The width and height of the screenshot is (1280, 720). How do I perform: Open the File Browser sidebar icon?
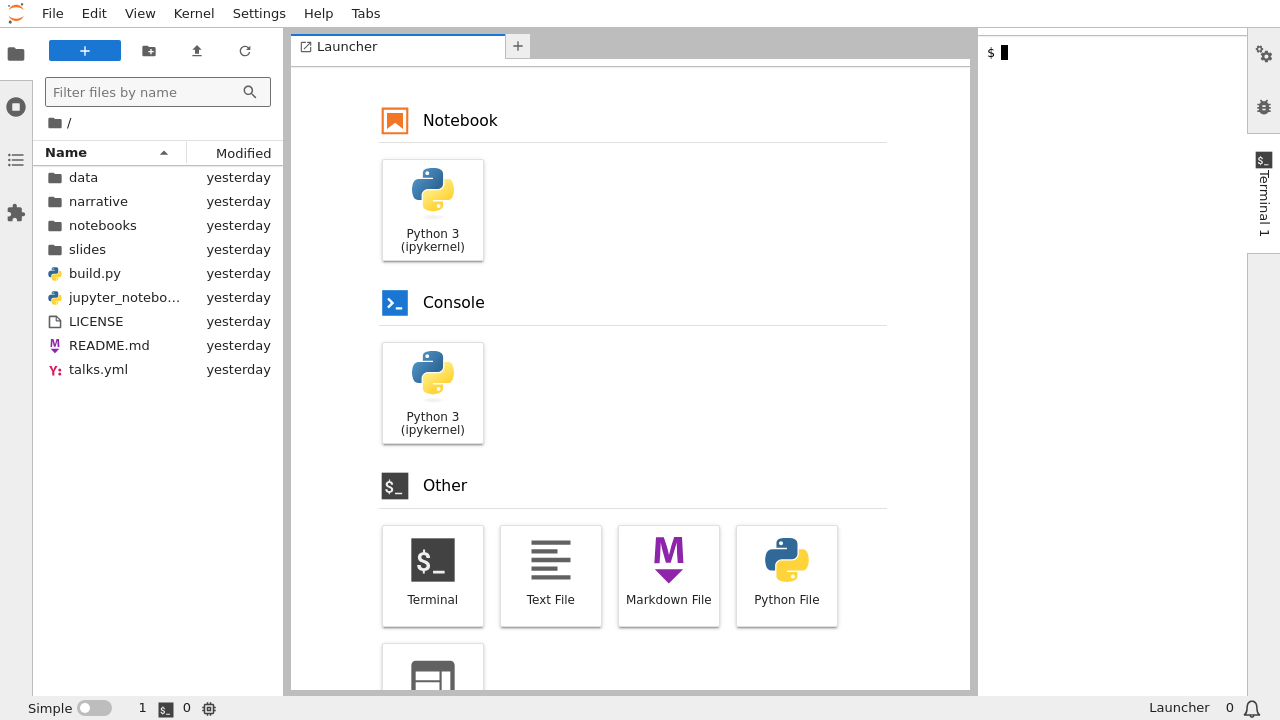coord(16,54)
